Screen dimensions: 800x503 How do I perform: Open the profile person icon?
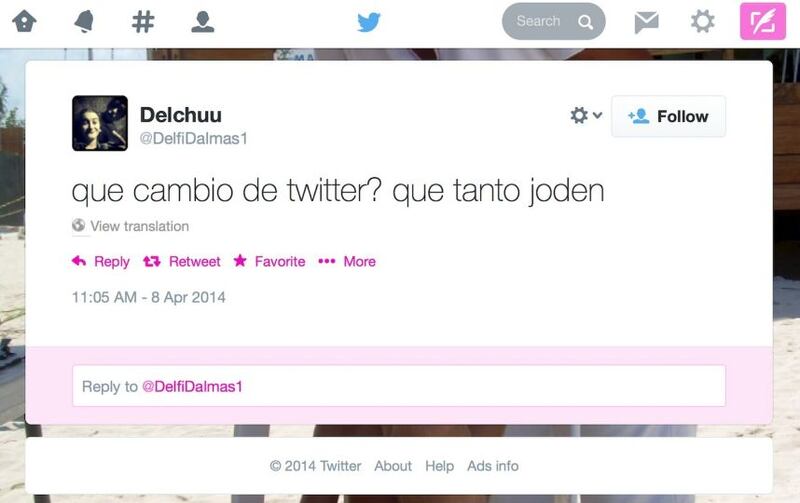point(203,21)
